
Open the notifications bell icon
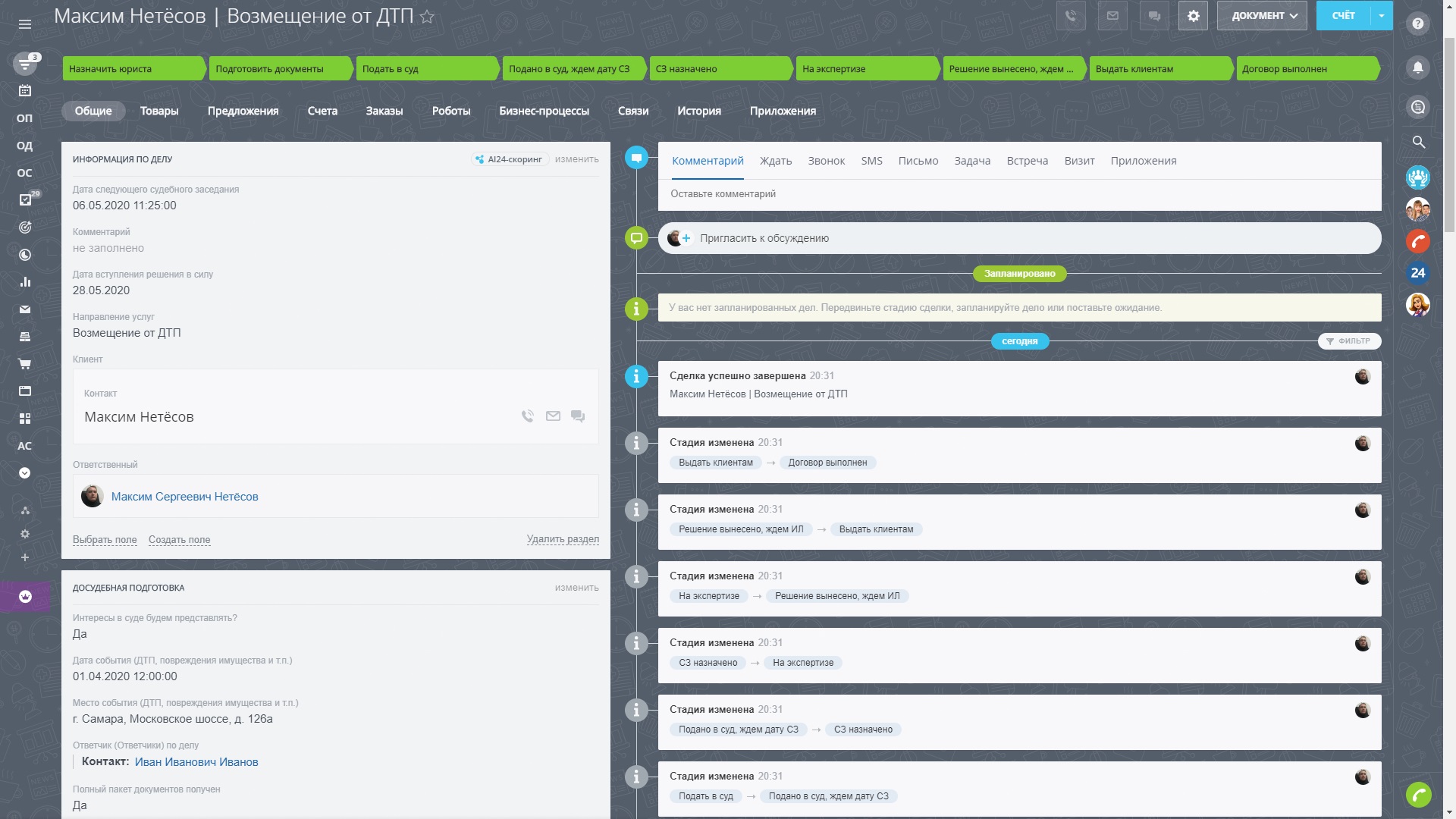click(1417, 67)
